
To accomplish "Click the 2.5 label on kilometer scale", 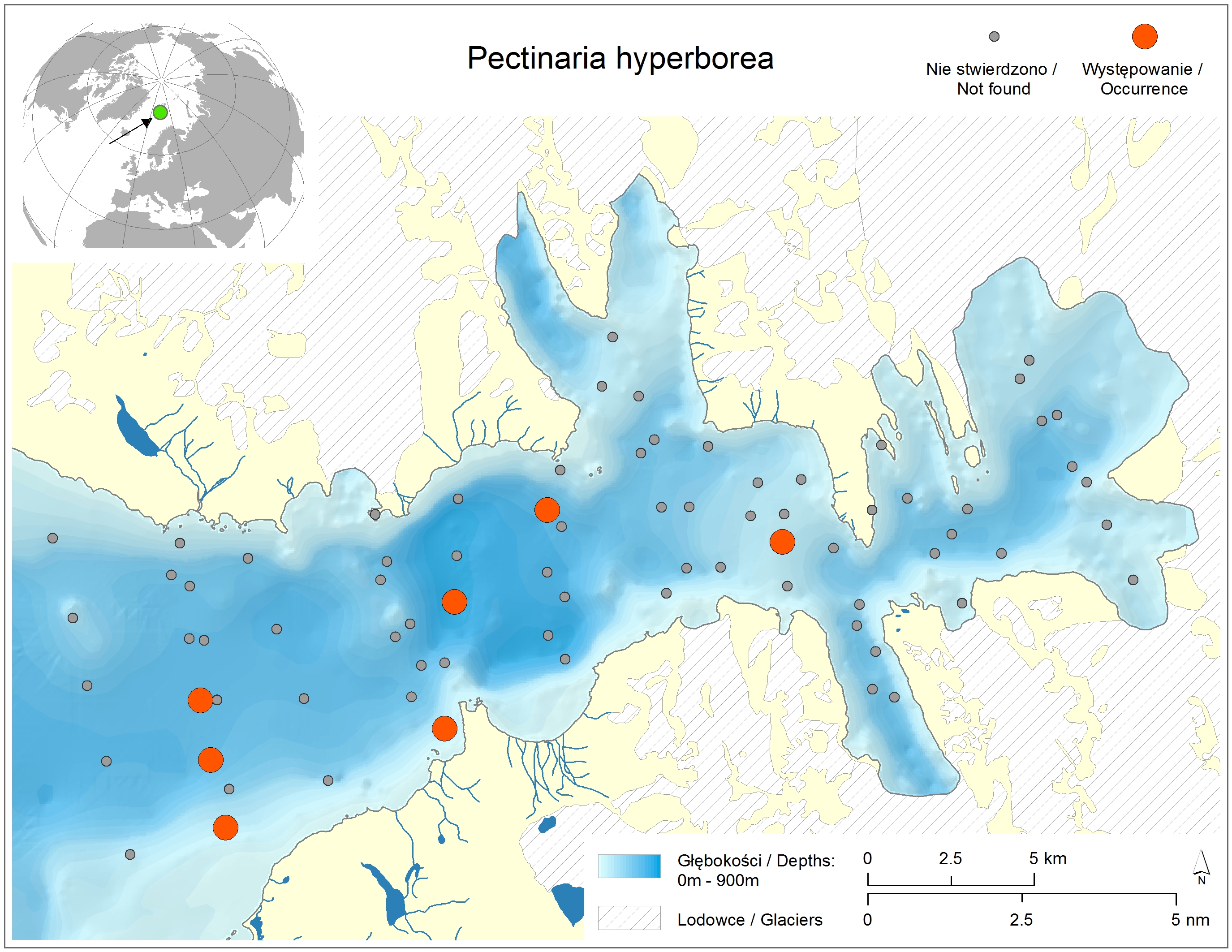I will 950,858.
